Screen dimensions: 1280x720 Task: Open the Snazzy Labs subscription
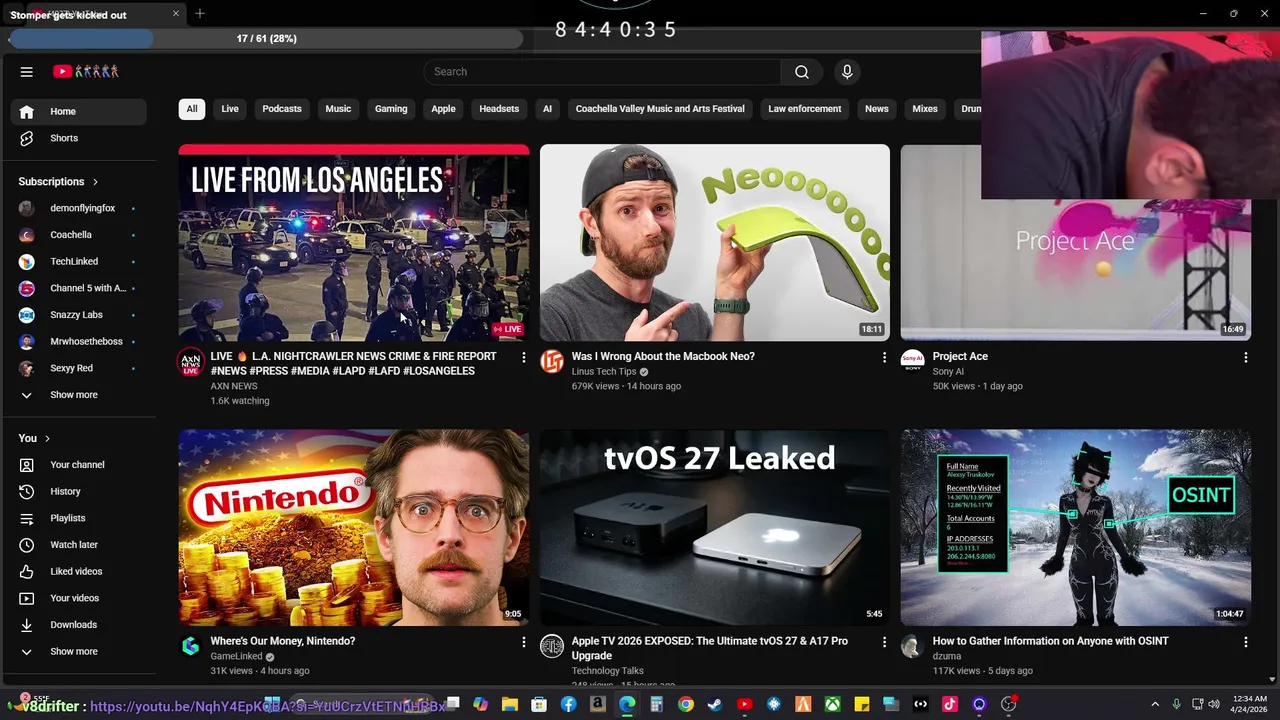tap(78, 315)
